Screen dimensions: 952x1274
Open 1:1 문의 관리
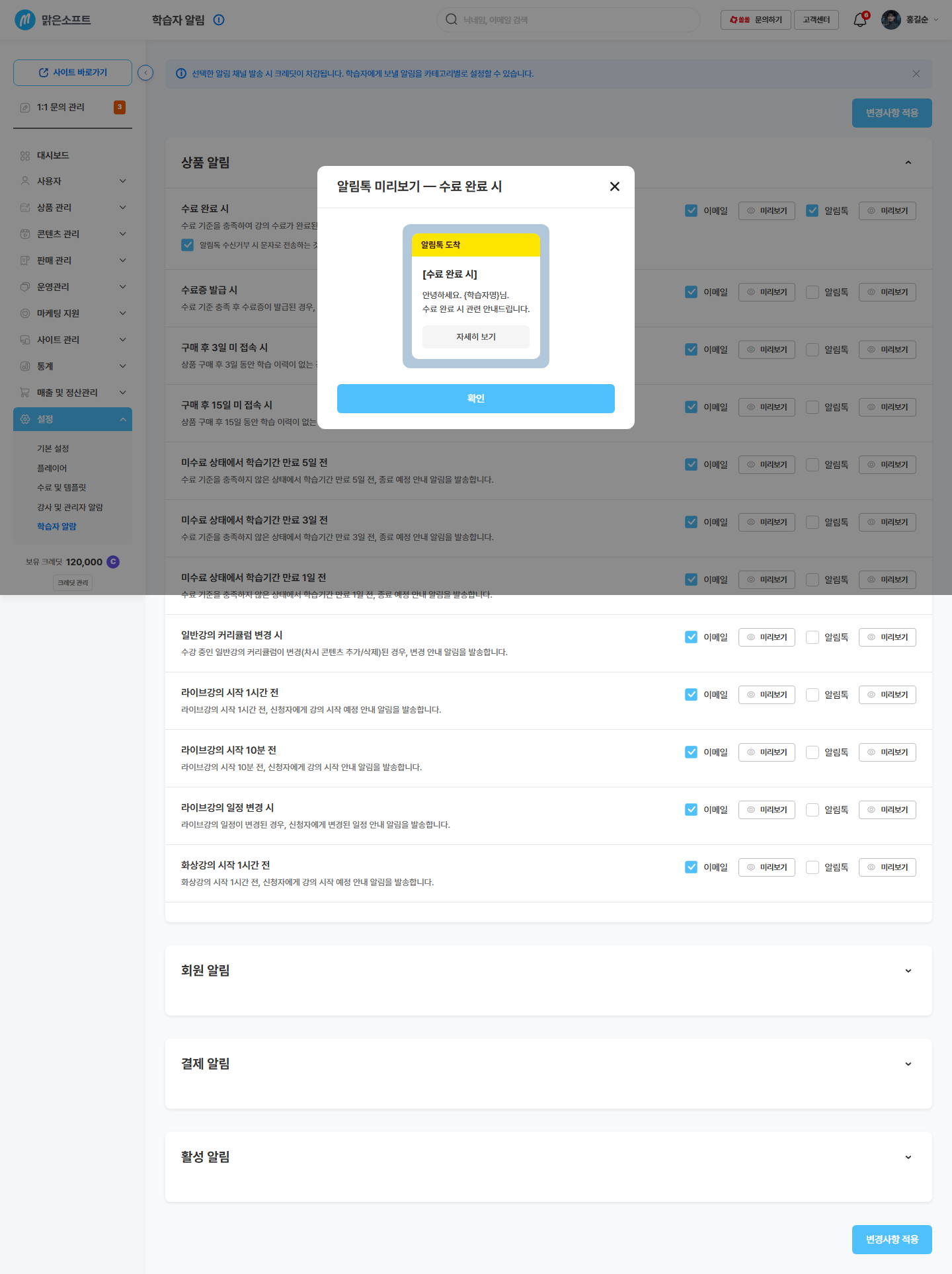coord(73,107)
